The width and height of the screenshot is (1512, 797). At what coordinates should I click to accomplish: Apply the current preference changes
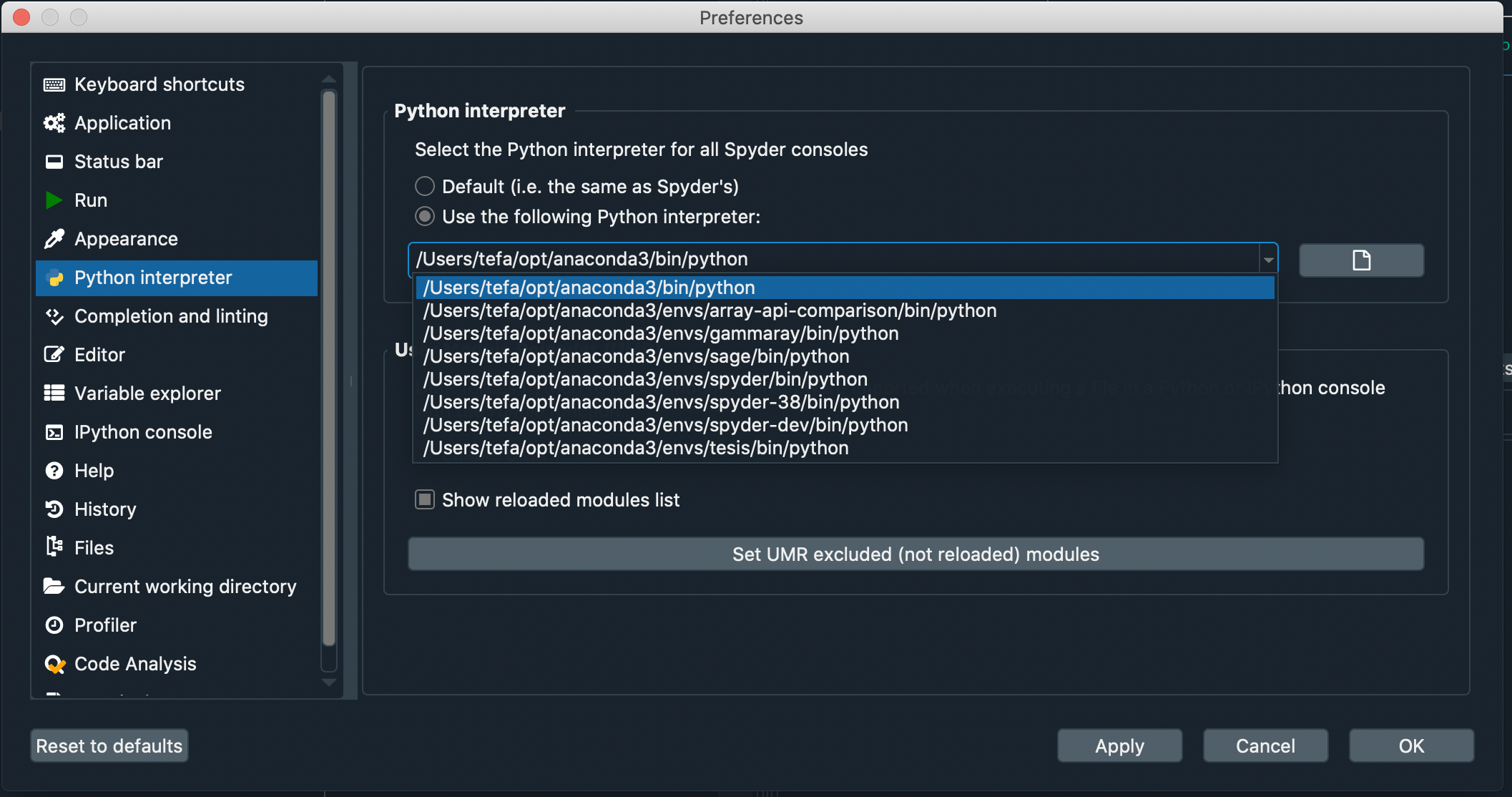[1119, 745]
